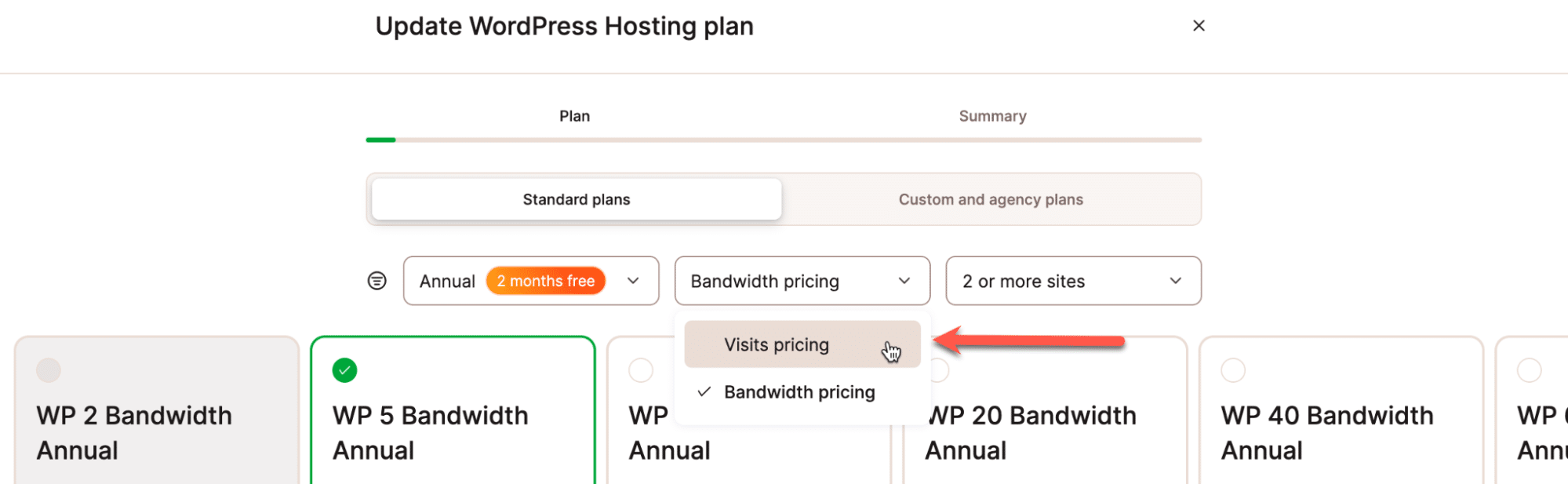Select the Standard plans tab
1568x484 pixels.
coord(575,198)
